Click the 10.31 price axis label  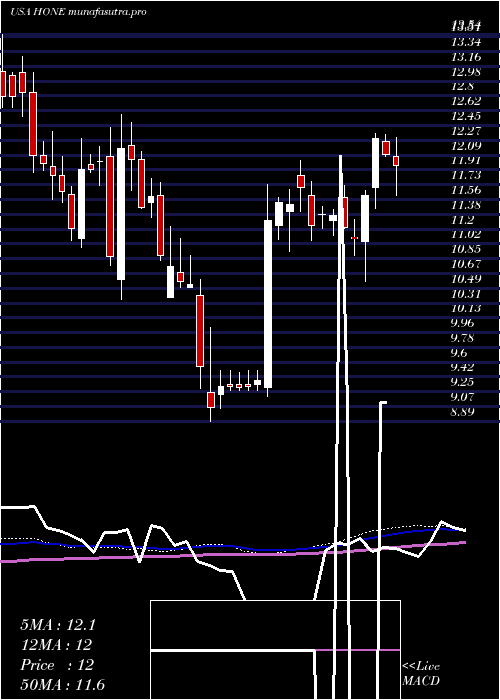[466, 293]
